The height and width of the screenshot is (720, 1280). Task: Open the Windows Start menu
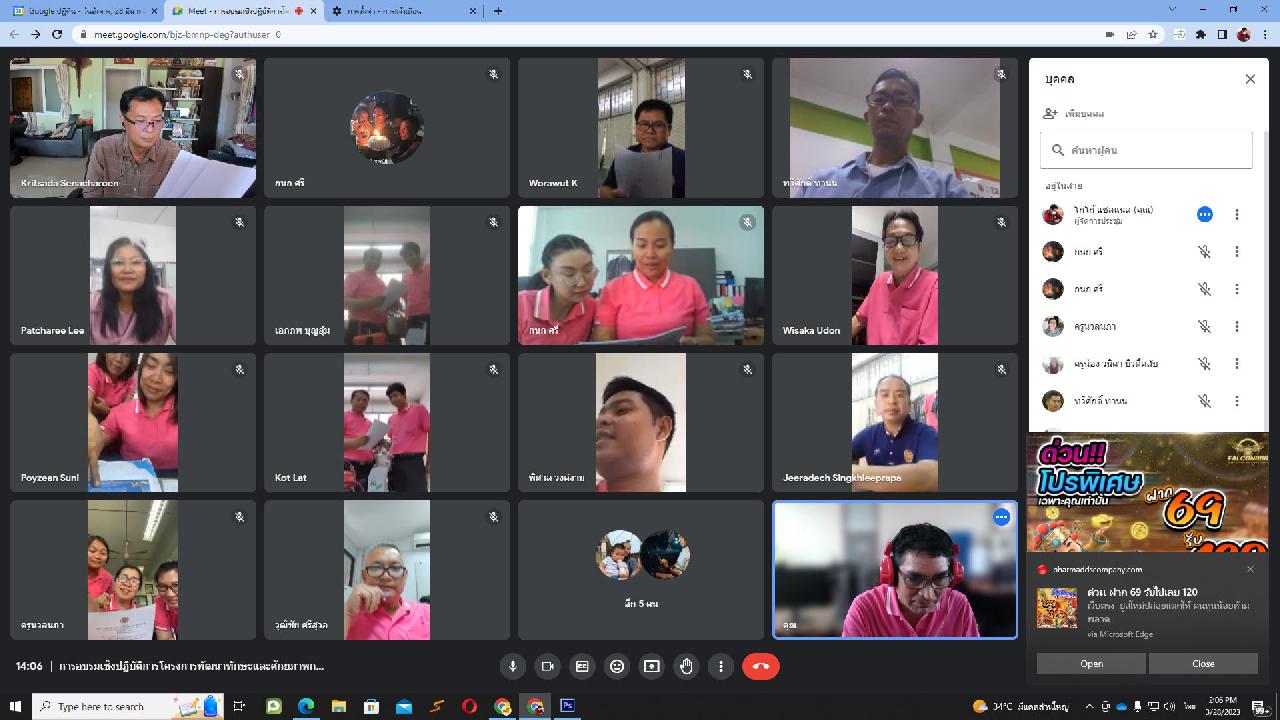15,707
